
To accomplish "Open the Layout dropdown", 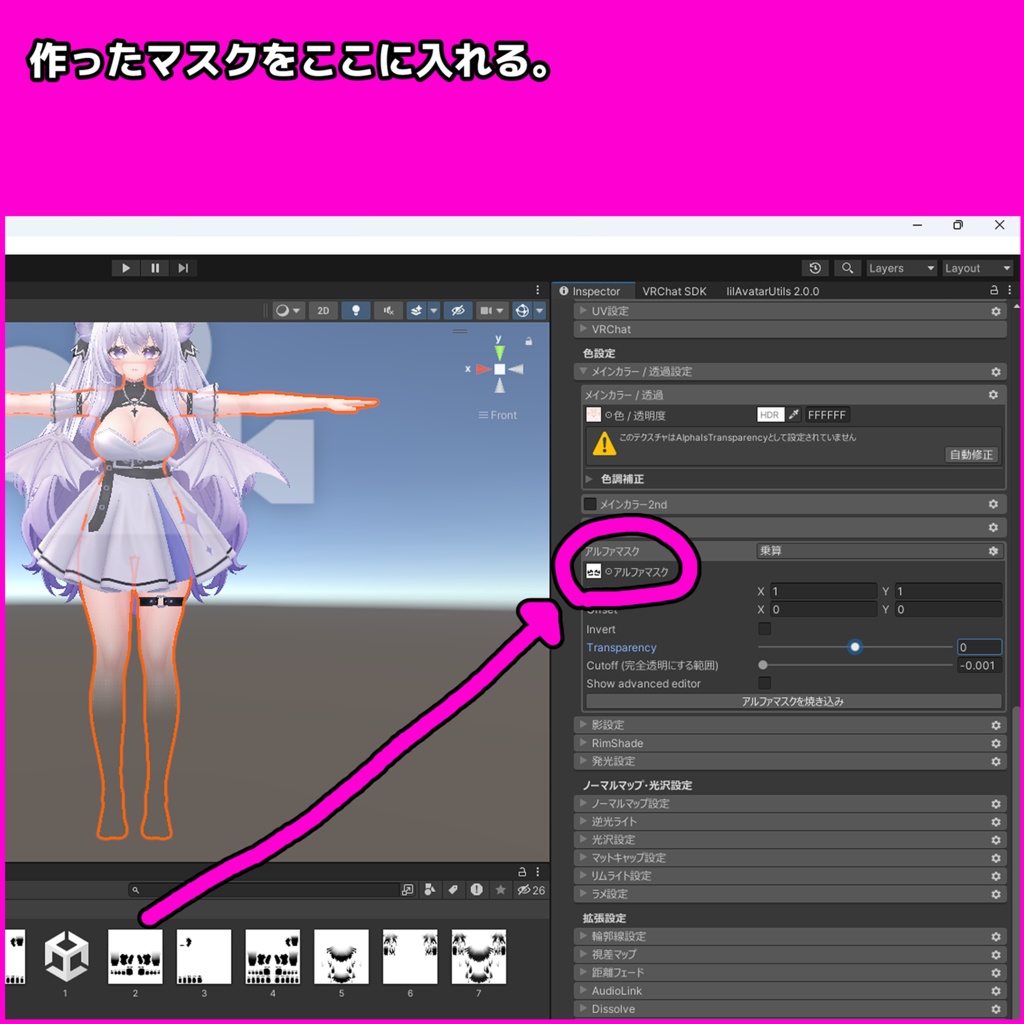I will (977, 268).
